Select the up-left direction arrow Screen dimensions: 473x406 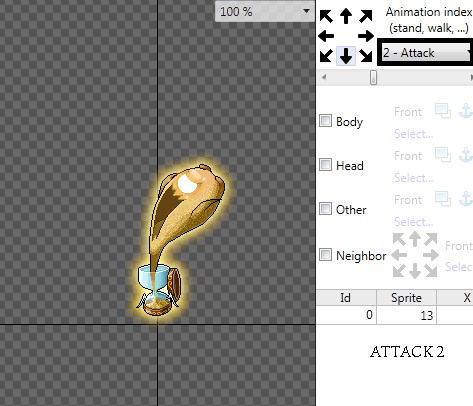coord(326,16)
